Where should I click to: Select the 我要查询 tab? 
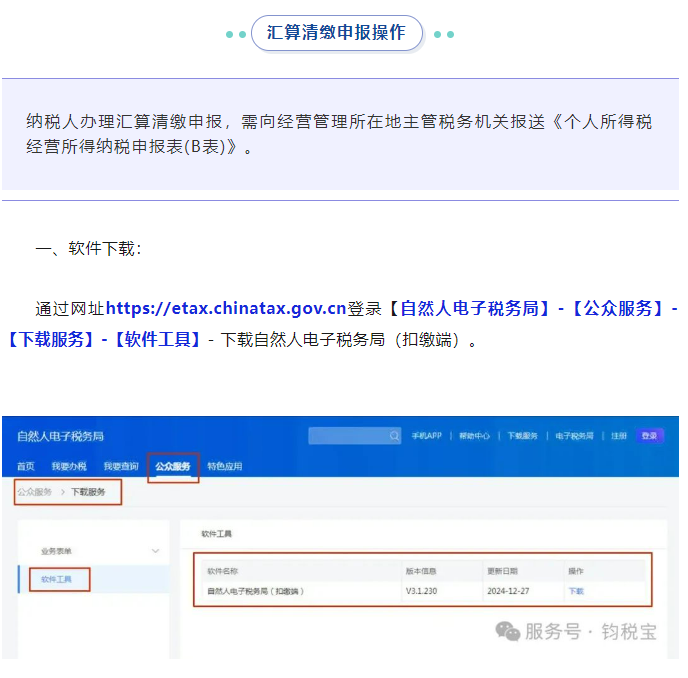pos(121,466)
